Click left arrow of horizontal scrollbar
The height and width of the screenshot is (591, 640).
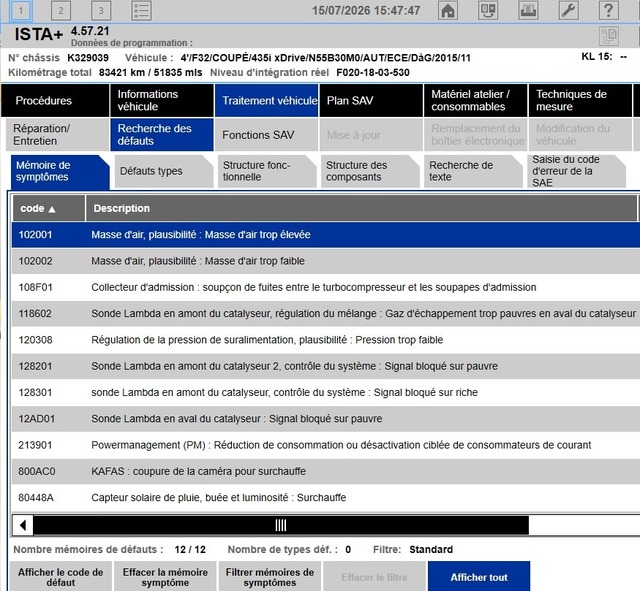(x=23, y=525)
